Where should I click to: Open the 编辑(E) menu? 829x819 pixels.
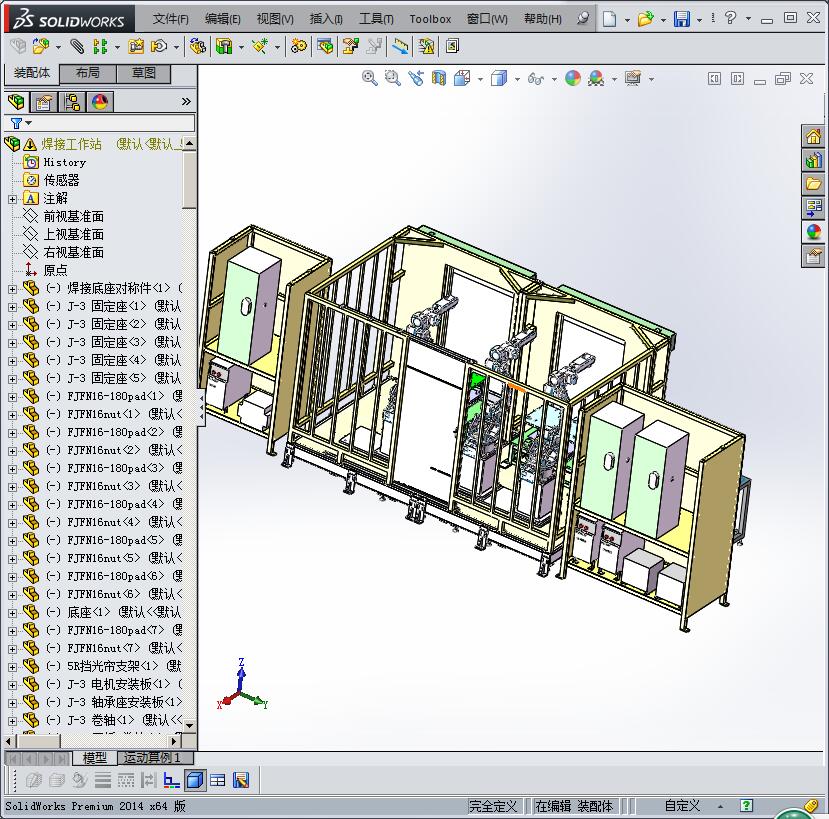click(x=223, y=19)
